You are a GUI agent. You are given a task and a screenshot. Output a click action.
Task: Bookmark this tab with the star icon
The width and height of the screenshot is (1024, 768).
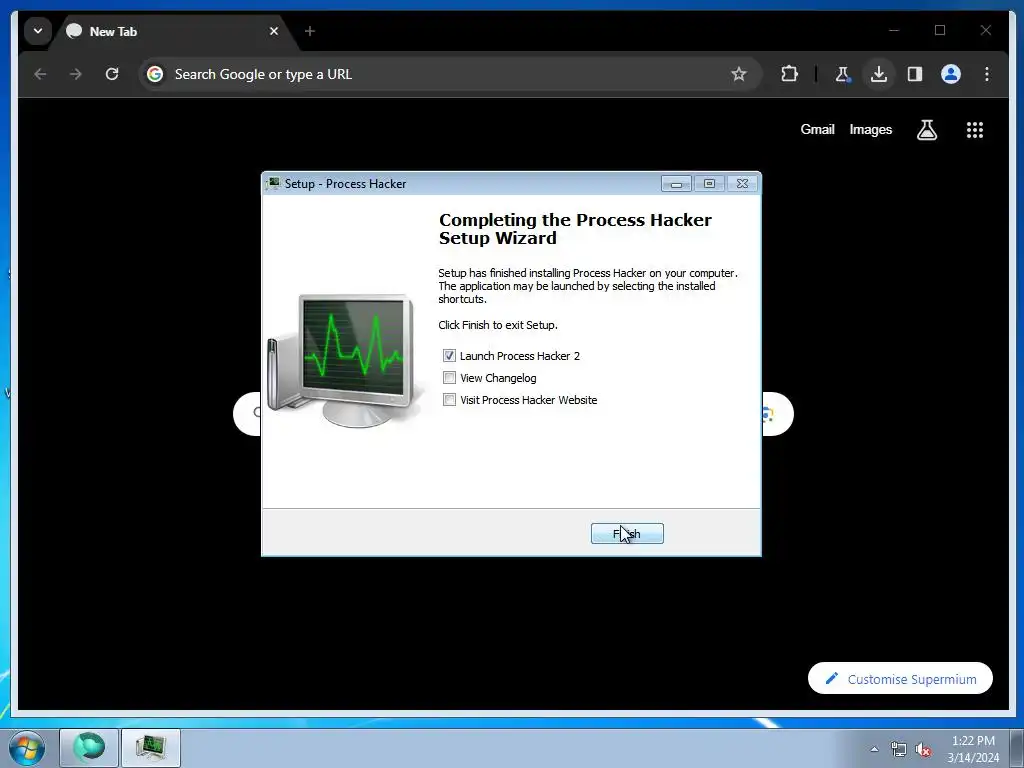[x=739, y=74]
